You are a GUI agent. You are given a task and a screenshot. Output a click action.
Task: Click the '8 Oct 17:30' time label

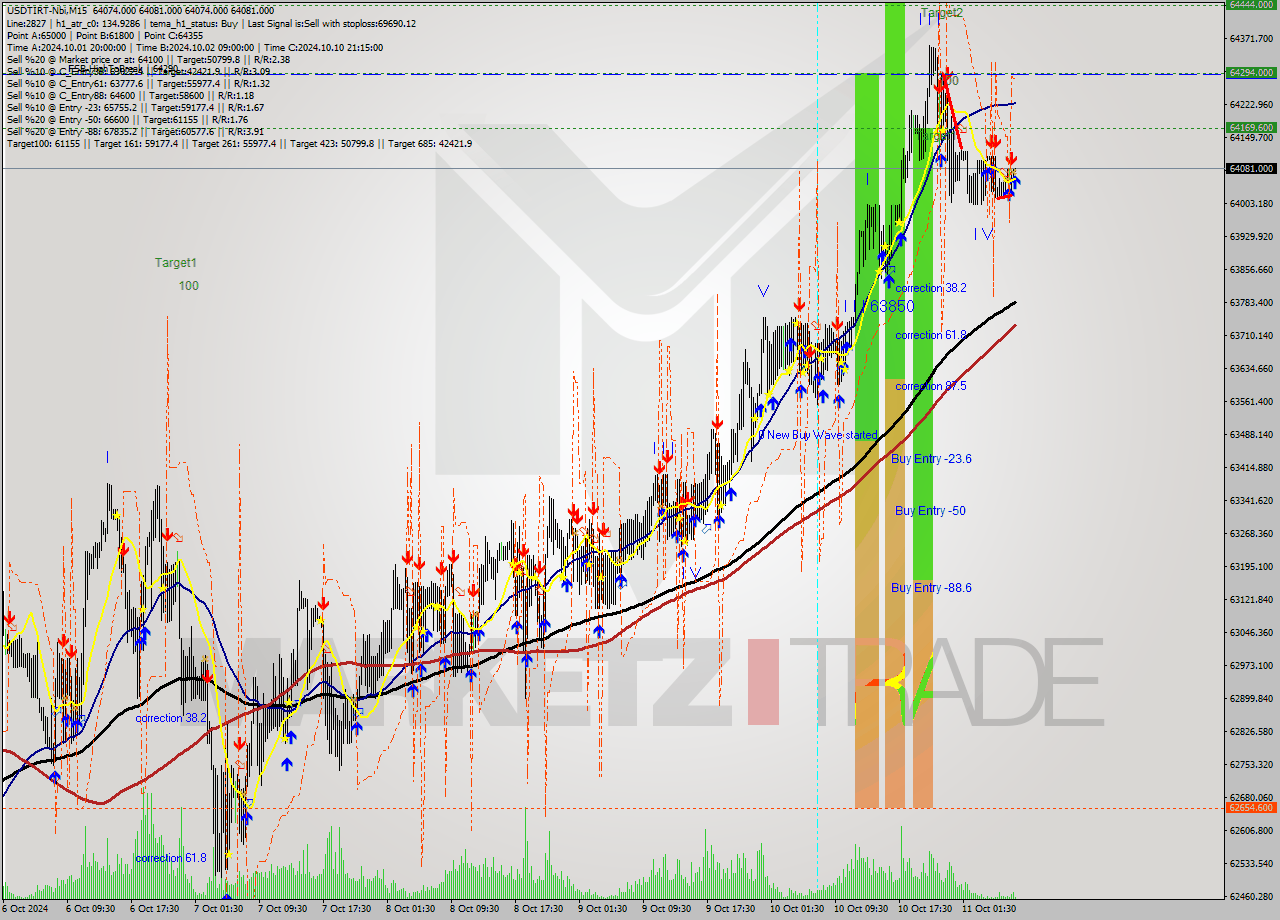pyautogui.click(x=538, y=909)
